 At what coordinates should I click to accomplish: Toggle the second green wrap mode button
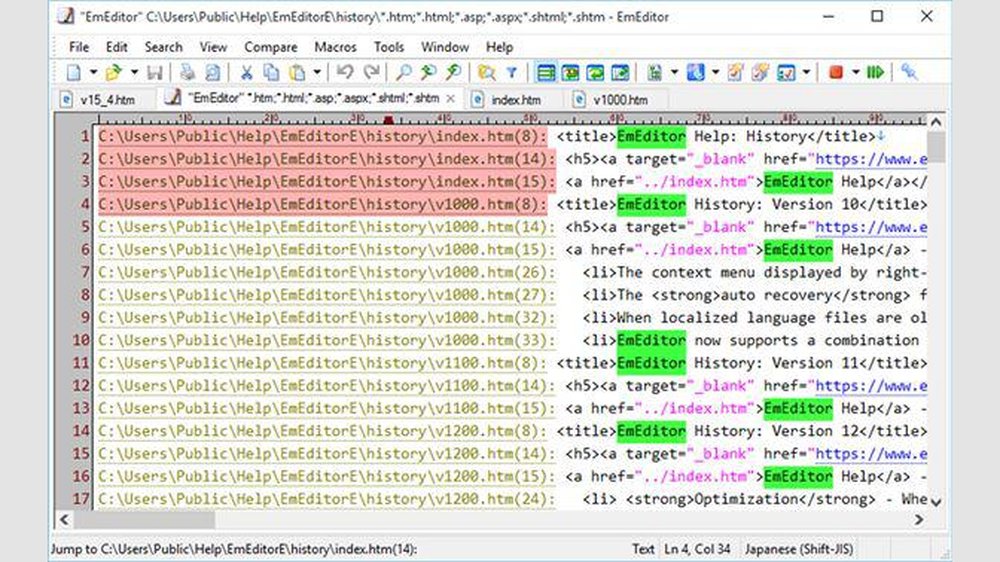click(x=571, y=73)
